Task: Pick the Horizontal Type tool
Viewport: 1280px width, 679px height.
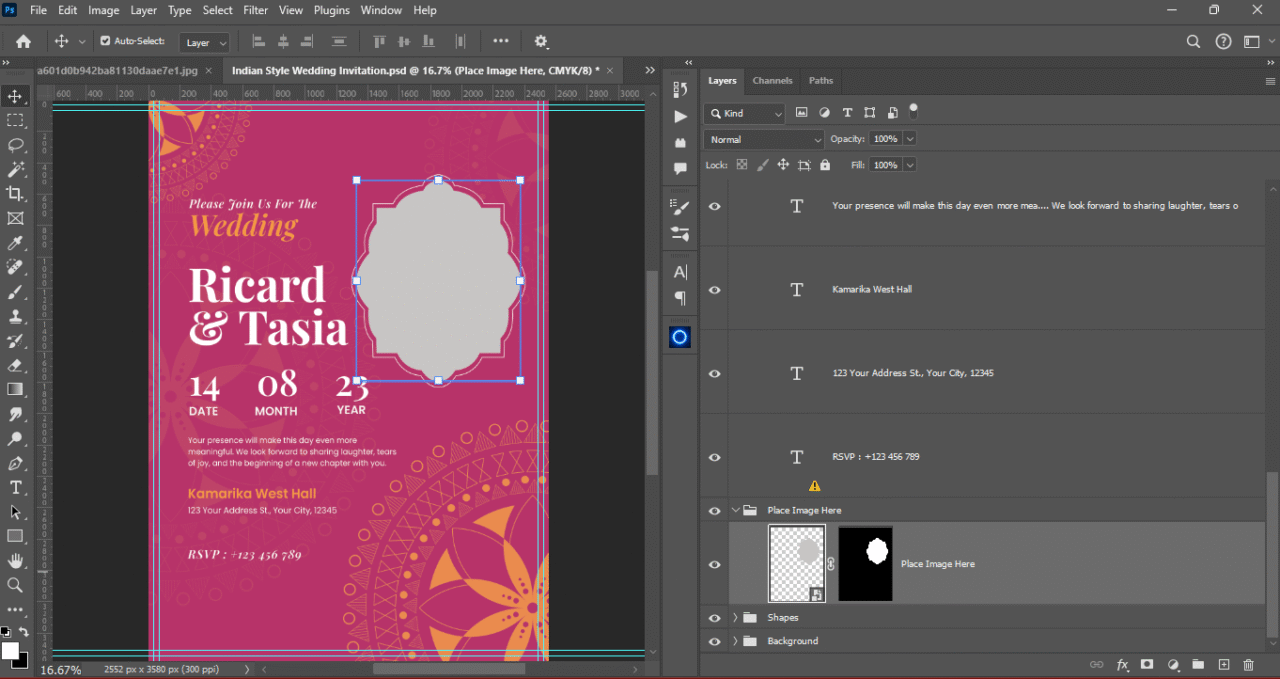Action: [x=15, y=487]
